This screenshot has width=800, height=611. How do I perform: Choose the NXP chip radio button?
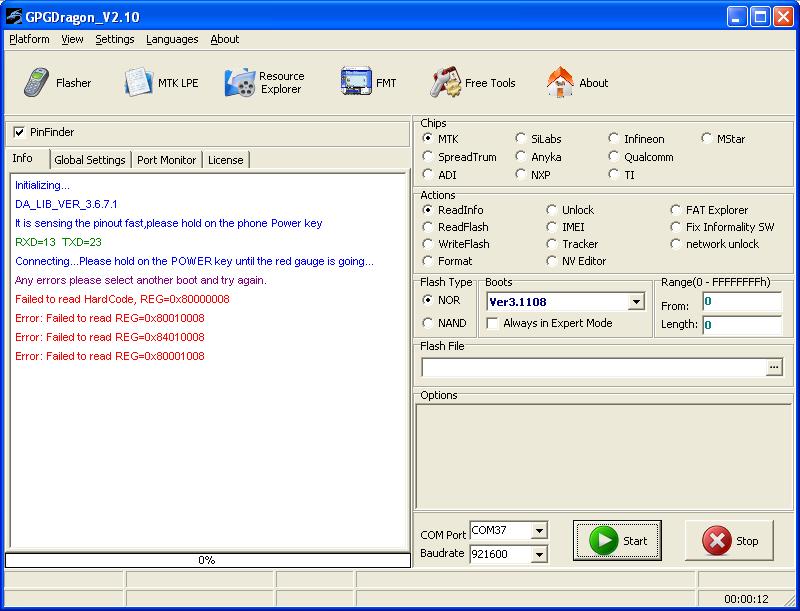click(x=520, y=174)
